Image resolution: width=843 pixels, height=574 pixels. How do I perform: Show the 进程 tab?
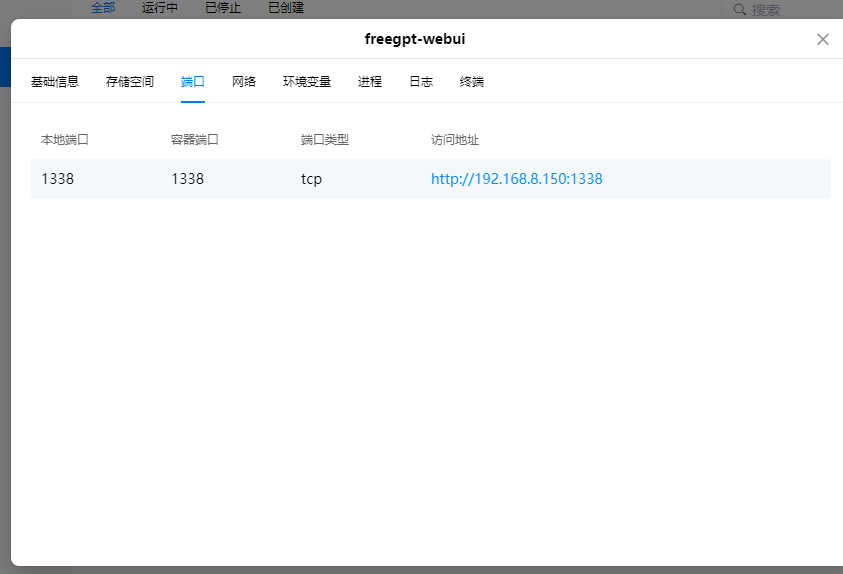click(370, 82)
